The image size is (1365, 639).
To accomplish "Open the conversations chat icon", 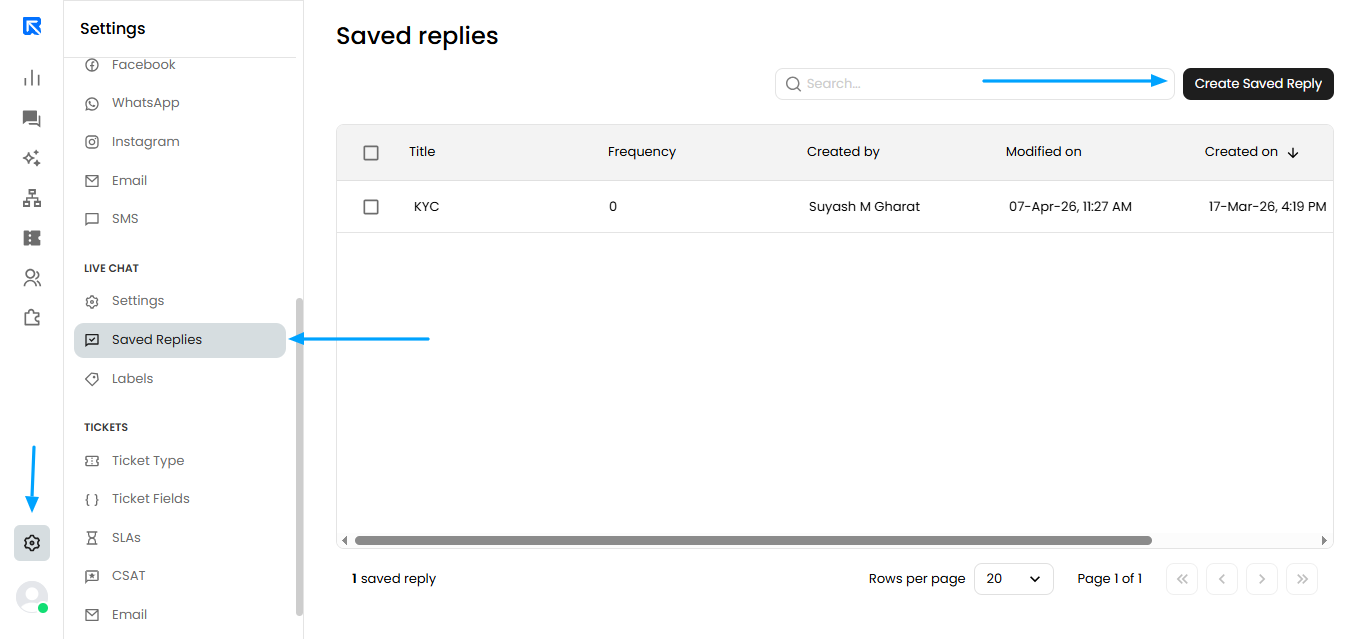I will click(x=32, y=119).
